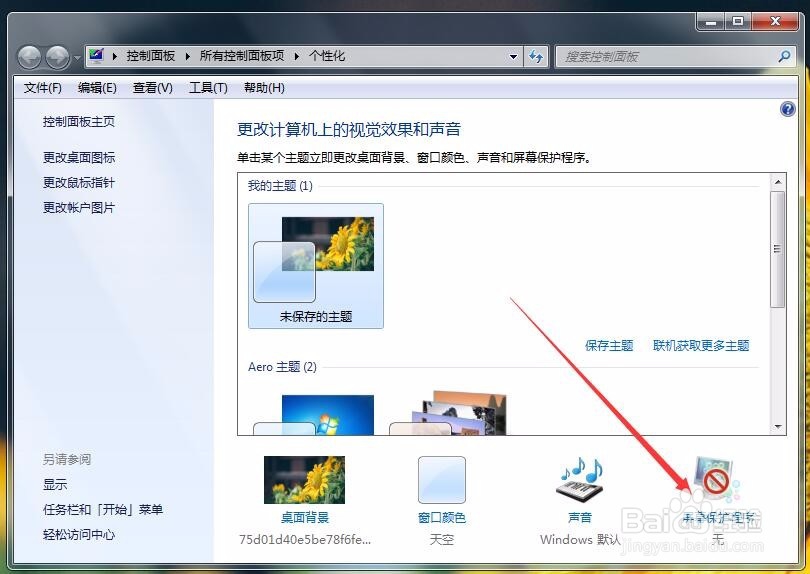Click the blue help question mark icon

coord(787,109)
